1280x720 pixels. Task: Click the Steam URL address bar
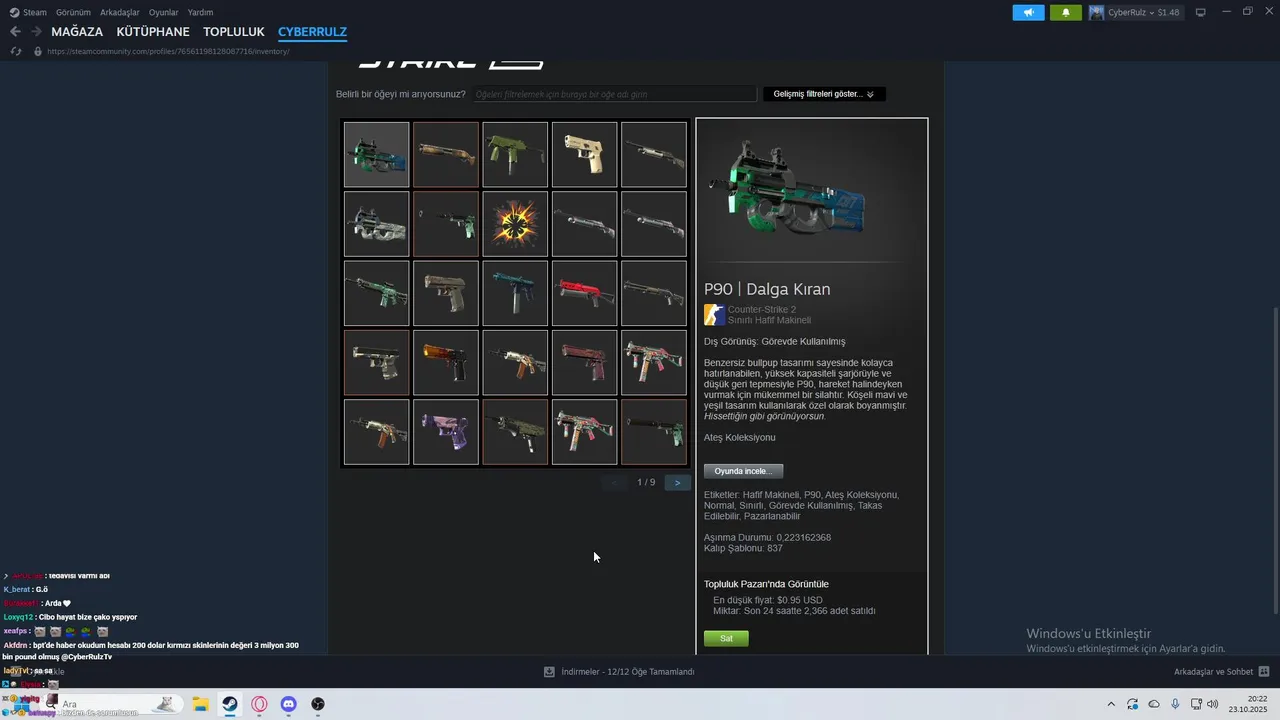click(168, 51)
